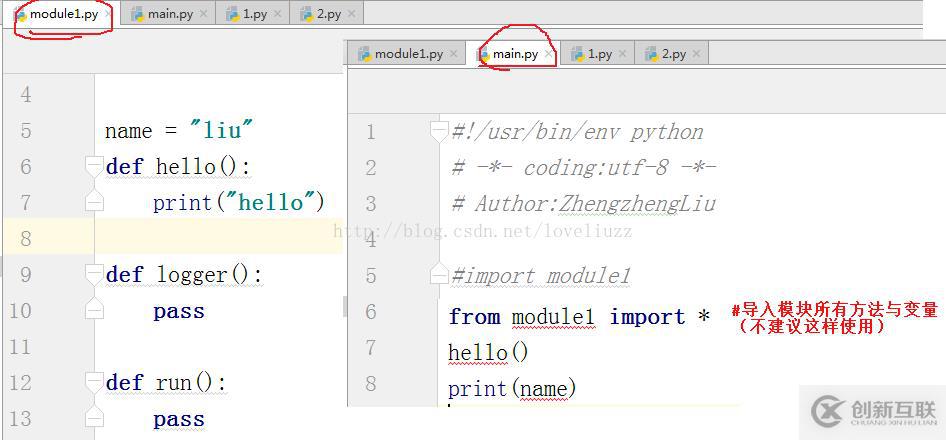Viewport: 946px width, 440px height.
Task: Click Python icon on right 1.py tab
Action: click(578, 54)
